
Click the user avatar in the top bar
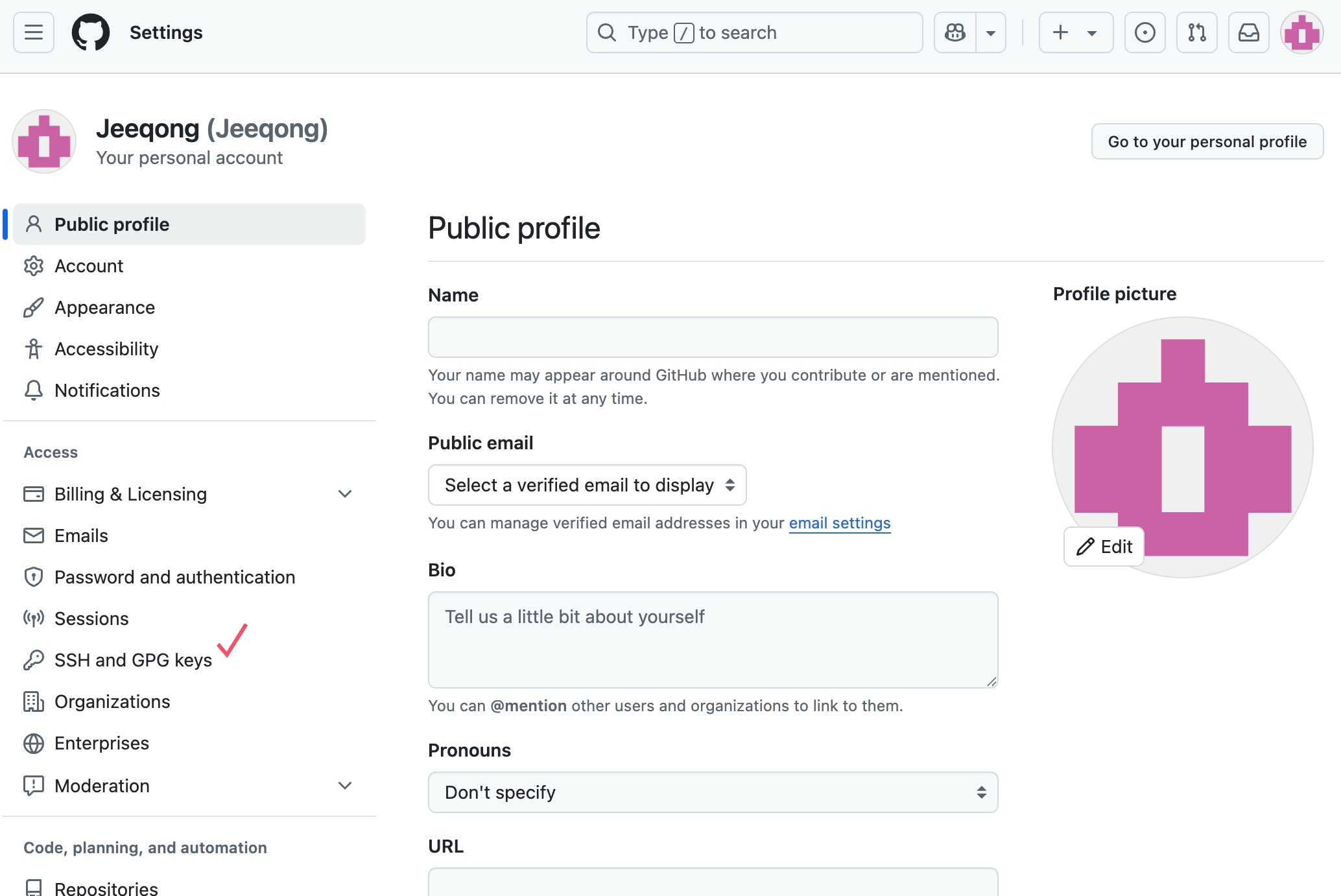click(1301, 32)
